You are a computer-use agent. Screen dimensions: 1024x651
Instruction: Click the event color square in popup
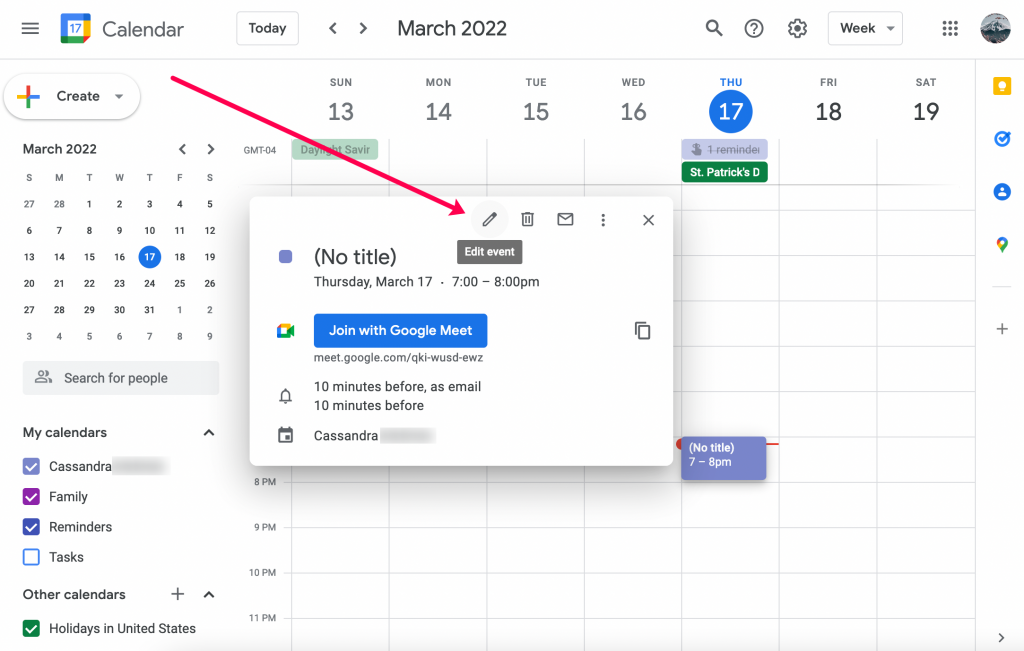[285, 257]
